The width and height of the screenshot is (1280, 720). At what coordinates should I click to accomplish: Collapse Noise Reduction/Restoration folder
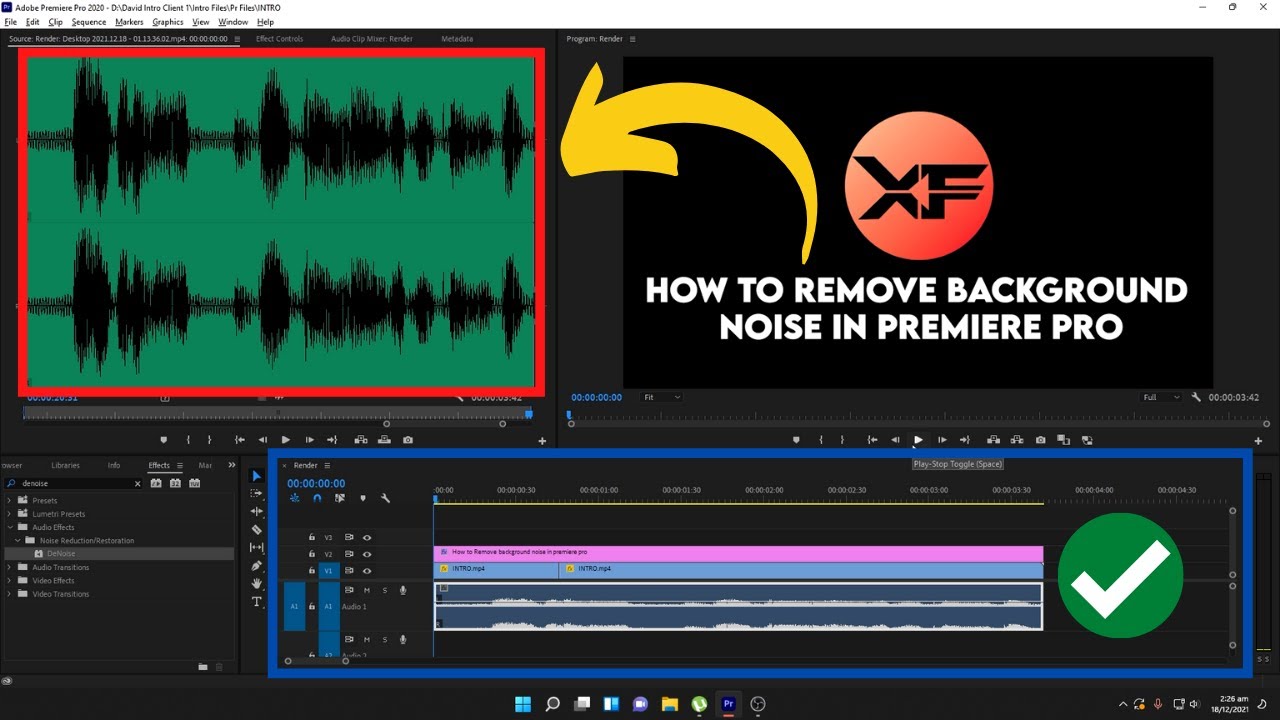click(x=18, y=540)
